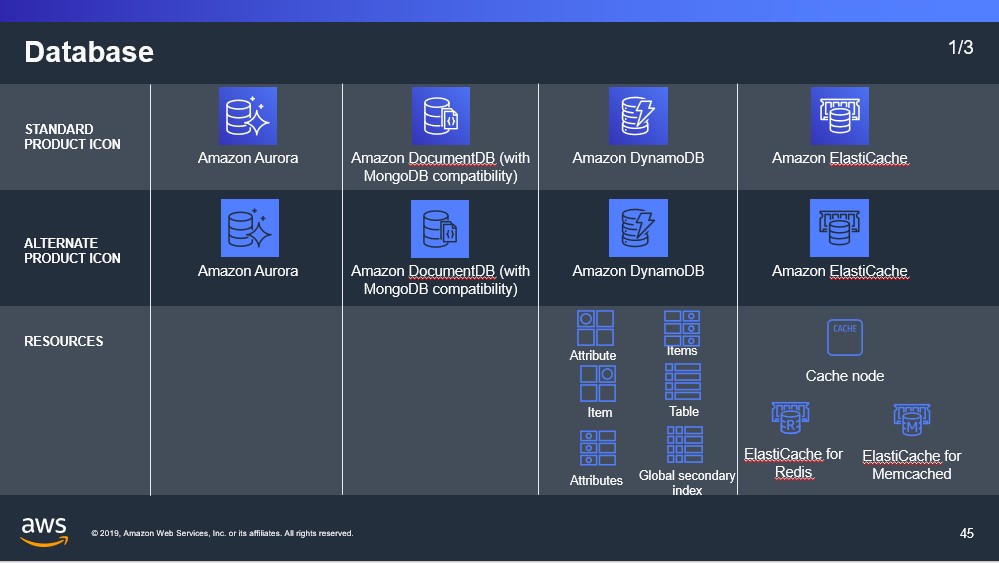This screenshot has height=563, width=999.
Task: Click the Item label text
Action: coord(600,413)
